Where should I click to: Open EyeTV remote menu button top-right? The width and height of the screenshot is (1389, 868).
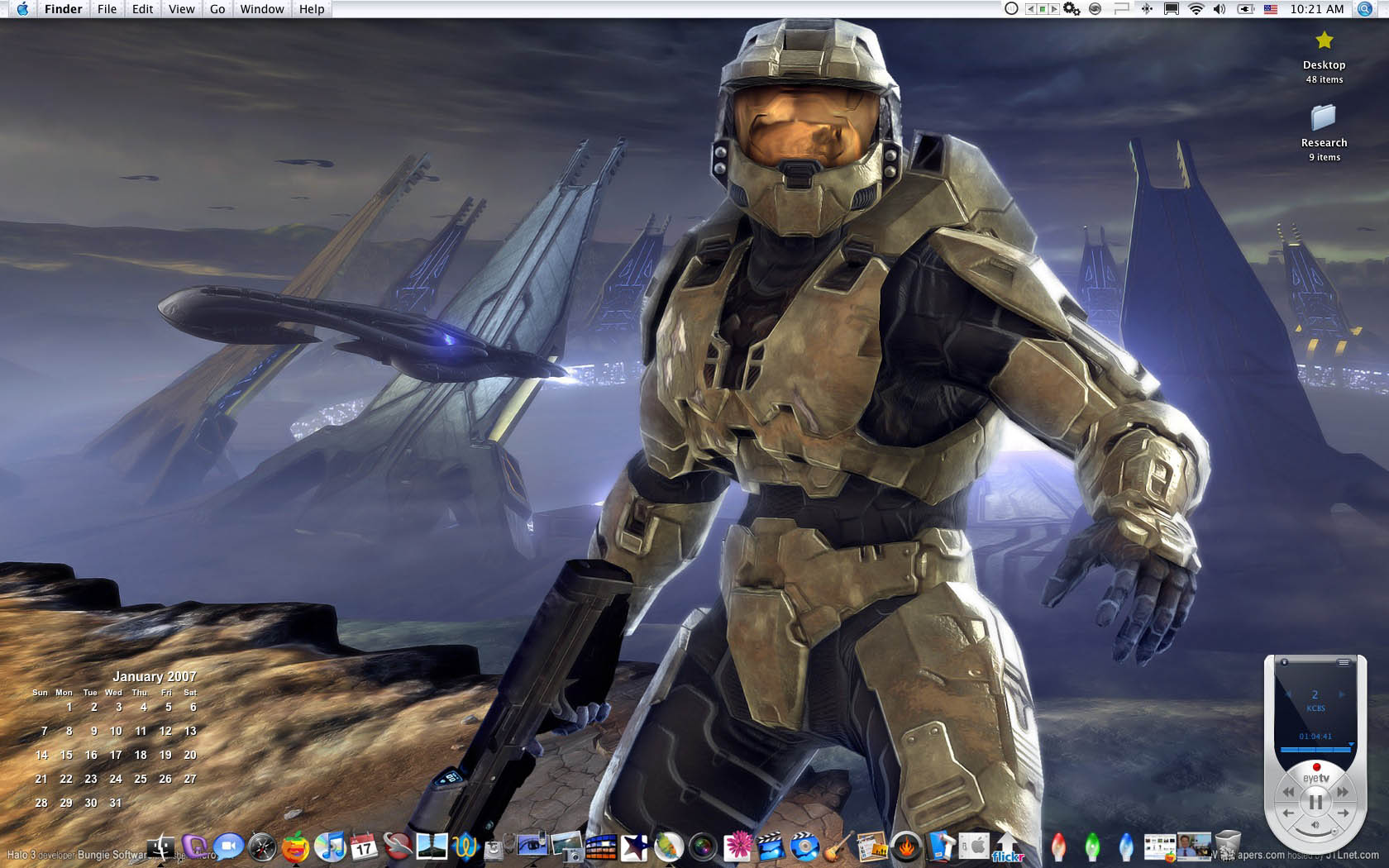[x=1344, y=663]
